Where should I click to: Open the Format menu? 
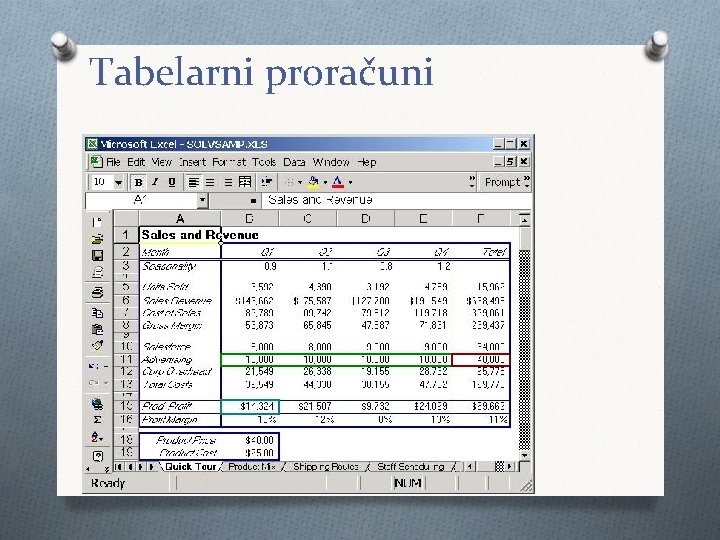pos(229,162)
